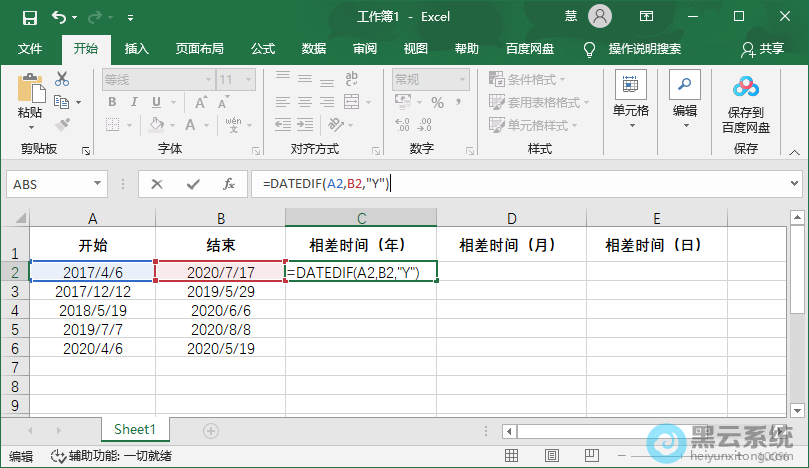
Task: Click the Undo arrow icon
Action: pos(59,17)
